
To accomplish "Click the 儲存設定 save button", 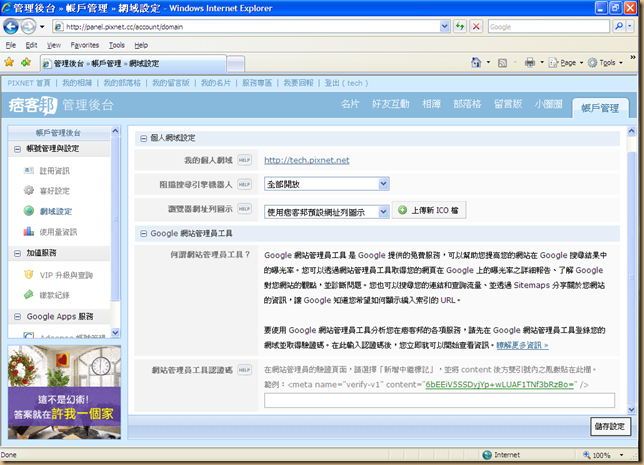I will pyautogui.click(x=610, y=426).
